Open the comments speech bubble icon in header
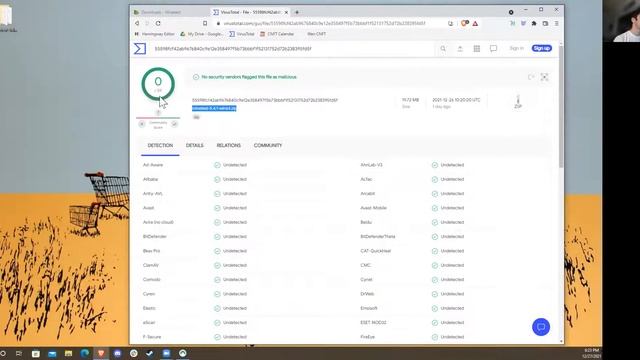This screenshot has height=360, width=640. 493,49
